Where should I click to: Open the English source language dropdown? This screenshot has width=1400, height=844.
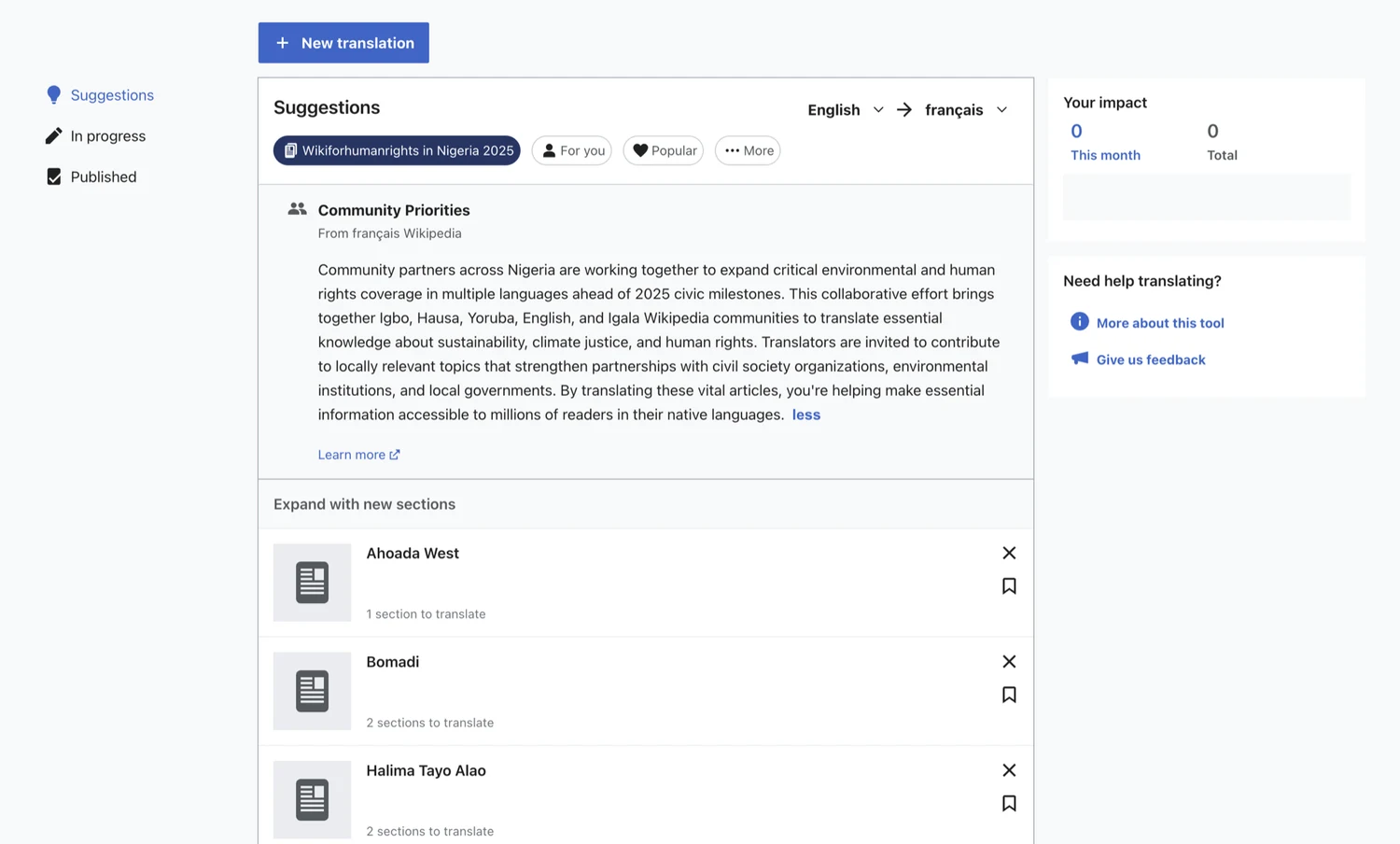tap(846, 109)
